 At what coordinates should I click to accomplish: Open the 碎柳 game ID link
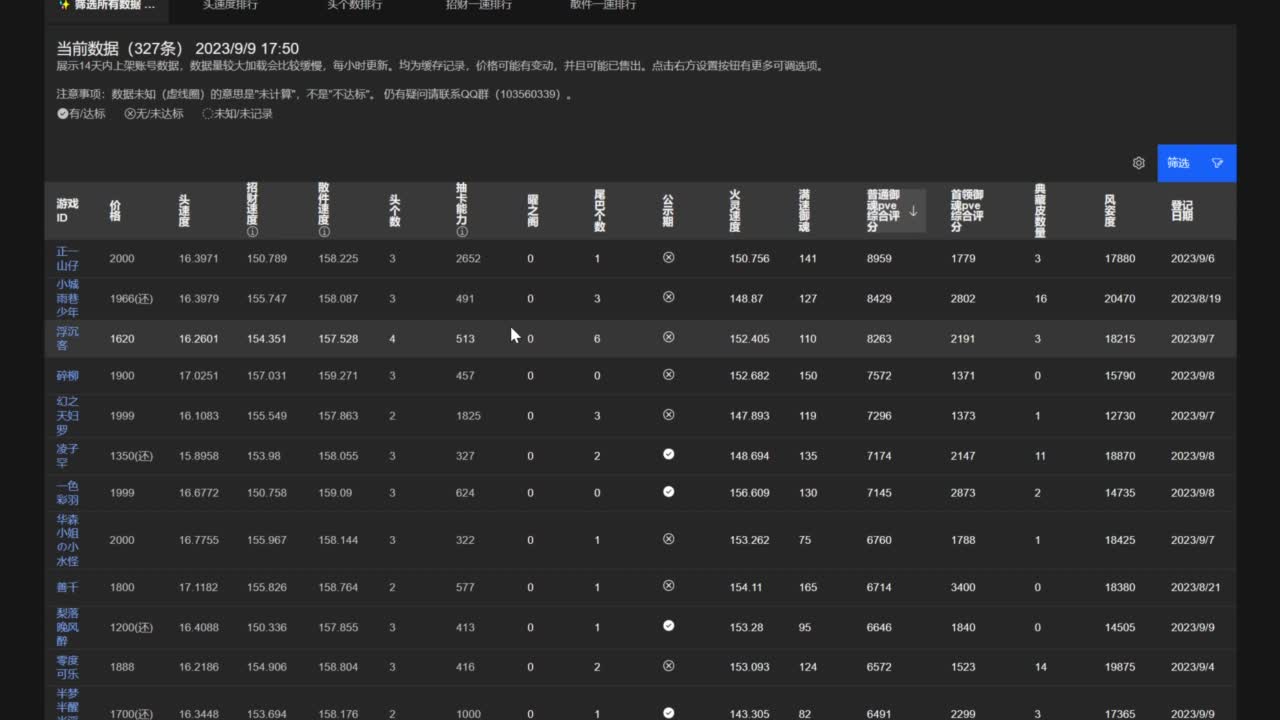pyautogui.click(x=67, y=376)
